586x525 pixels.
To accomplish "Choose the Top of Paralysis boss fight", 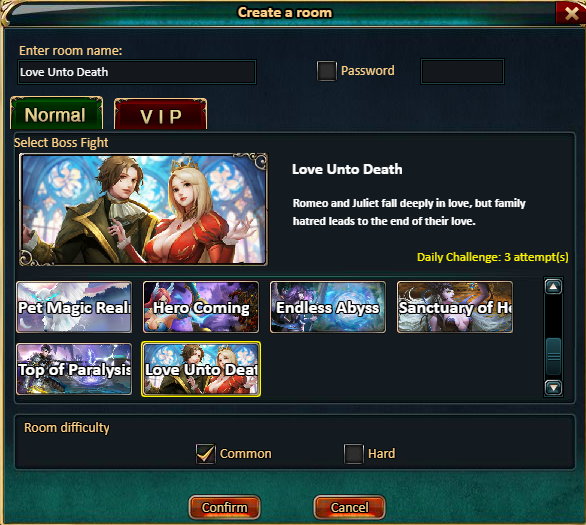I will [74, 369].
